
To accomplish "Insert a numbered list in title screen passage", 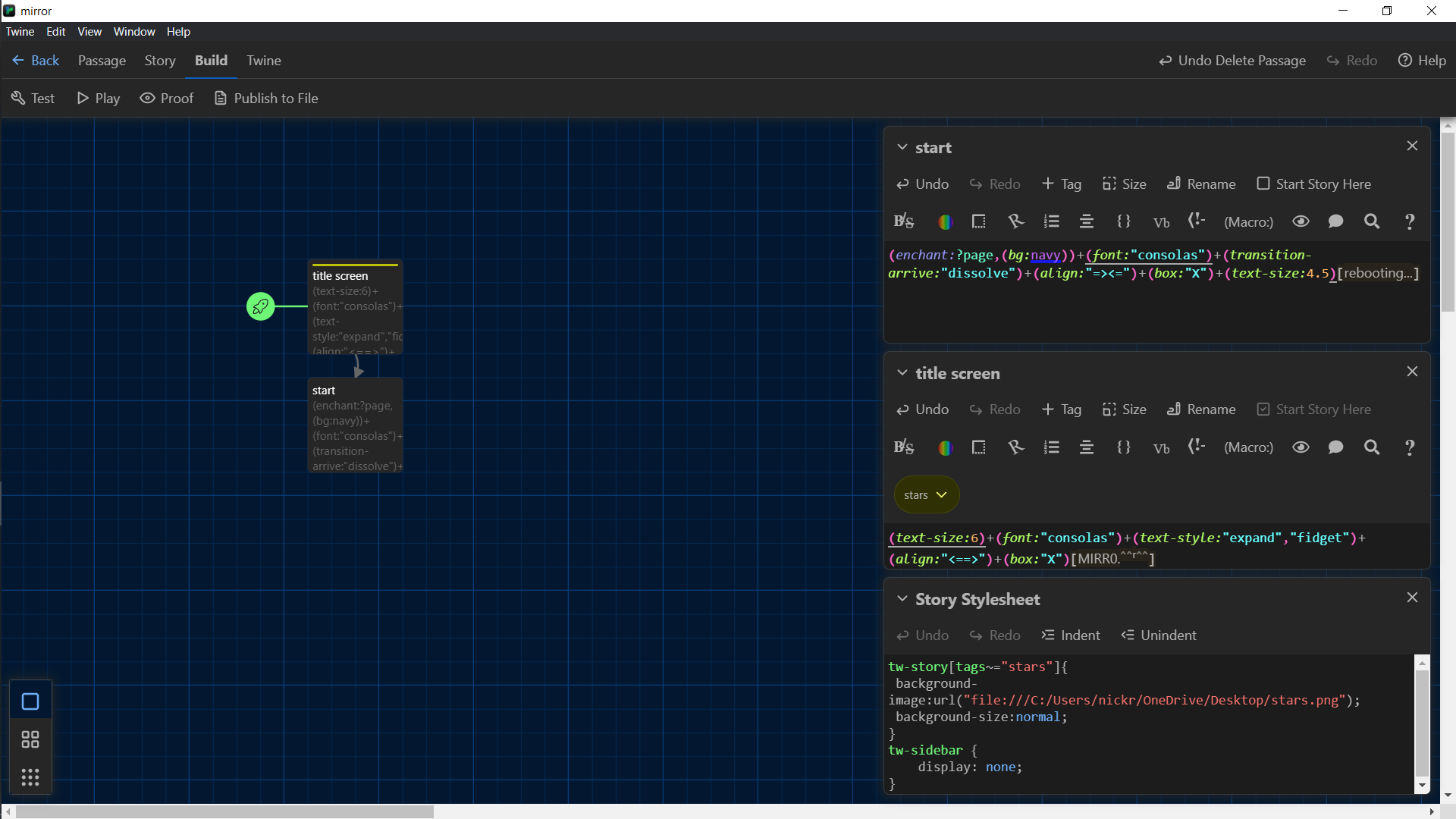I will point(1052,447).
